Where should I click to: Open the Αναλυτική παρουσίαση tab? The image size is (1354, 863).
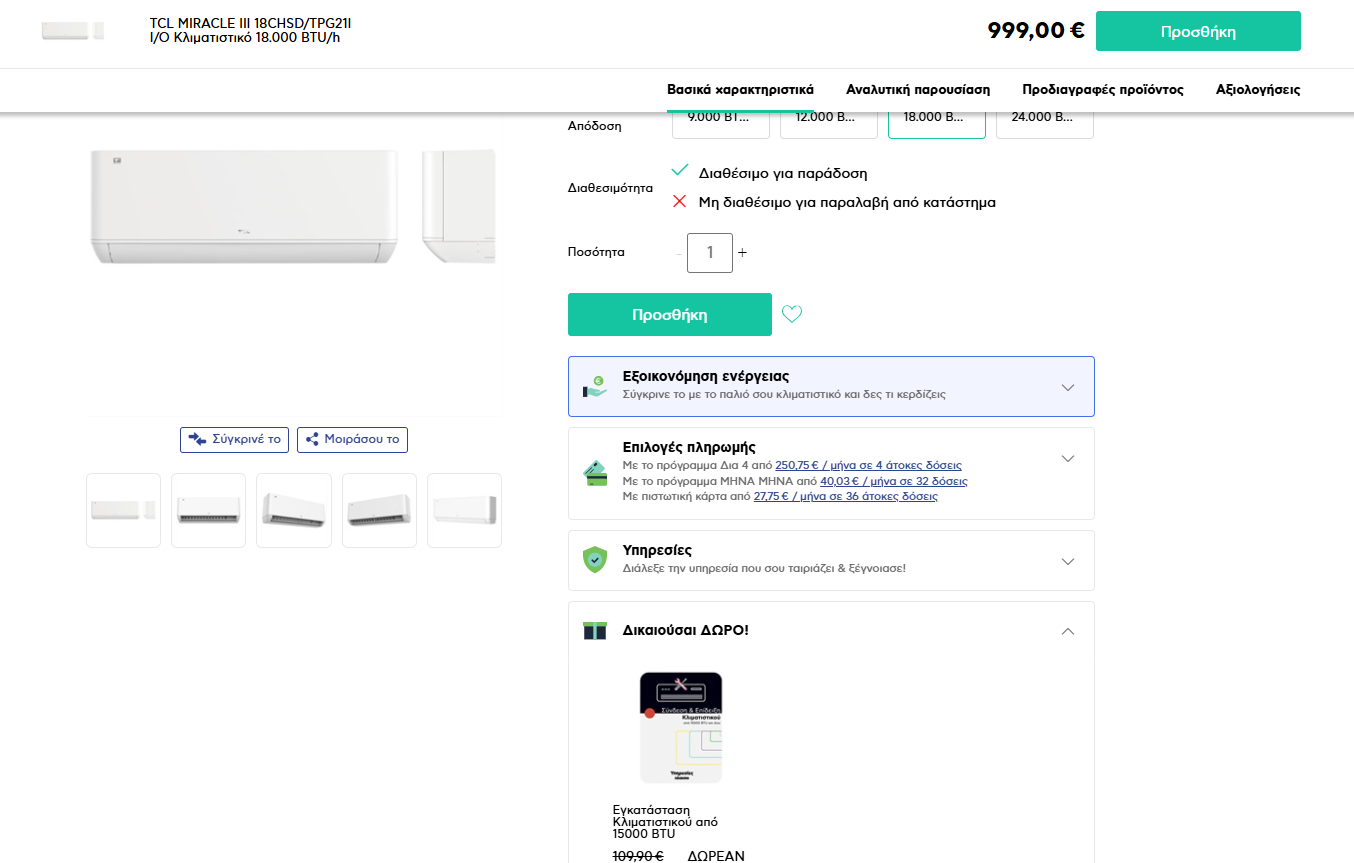[918, 90]
